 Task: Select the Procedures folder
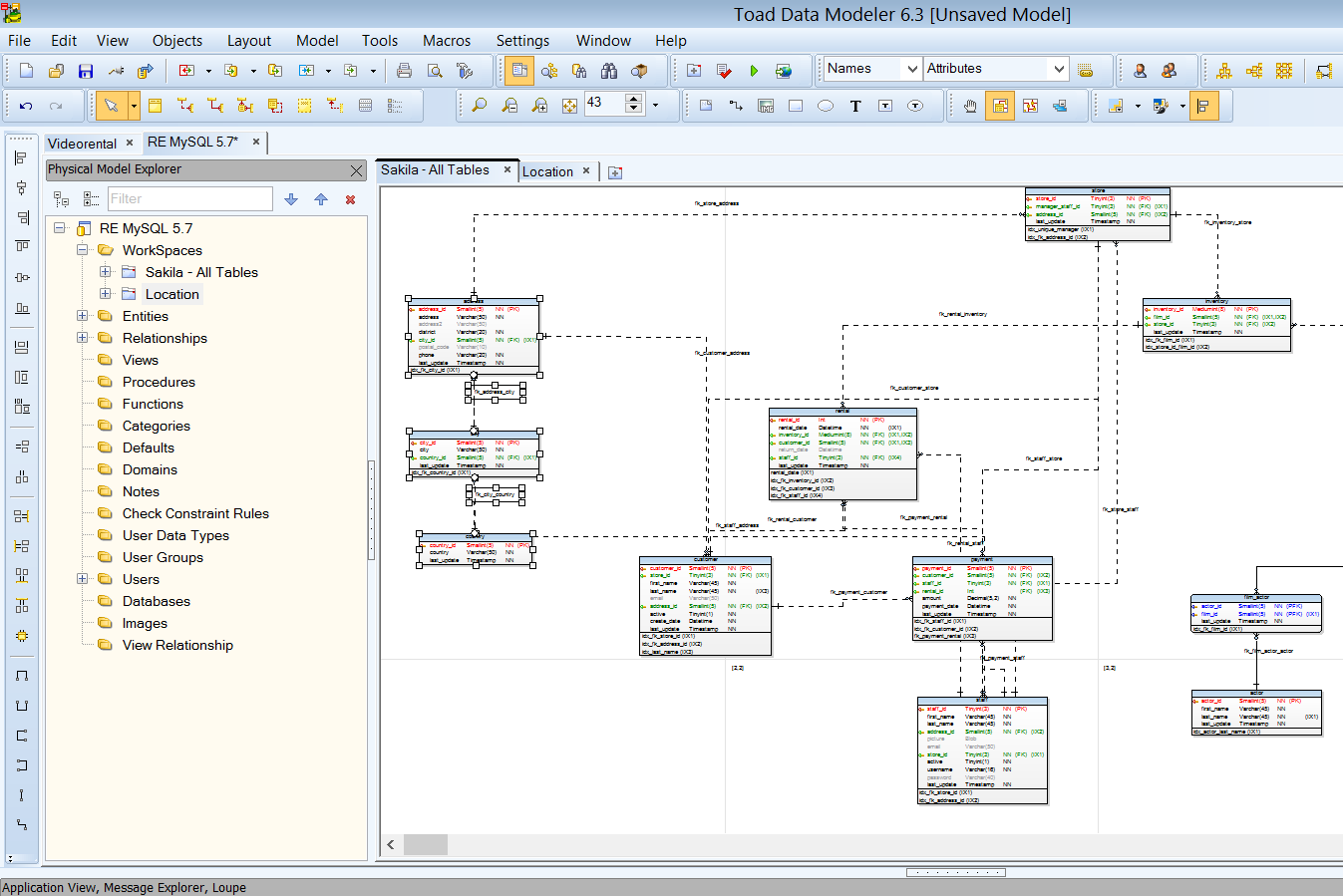pyautogui.click(x=159, y=382)
